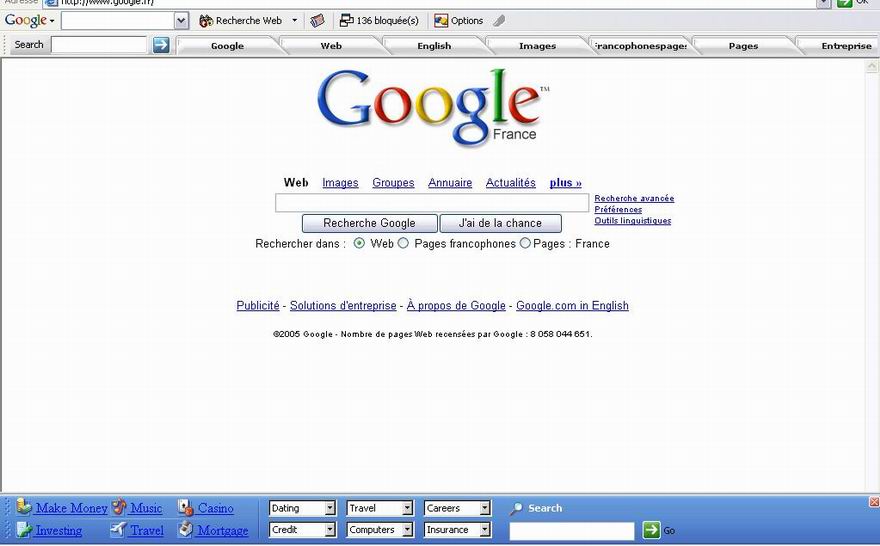Screen dimensions: 880x546
Task: Open the Publicité link
Action: pyautogui.click(x=258, y=305)
